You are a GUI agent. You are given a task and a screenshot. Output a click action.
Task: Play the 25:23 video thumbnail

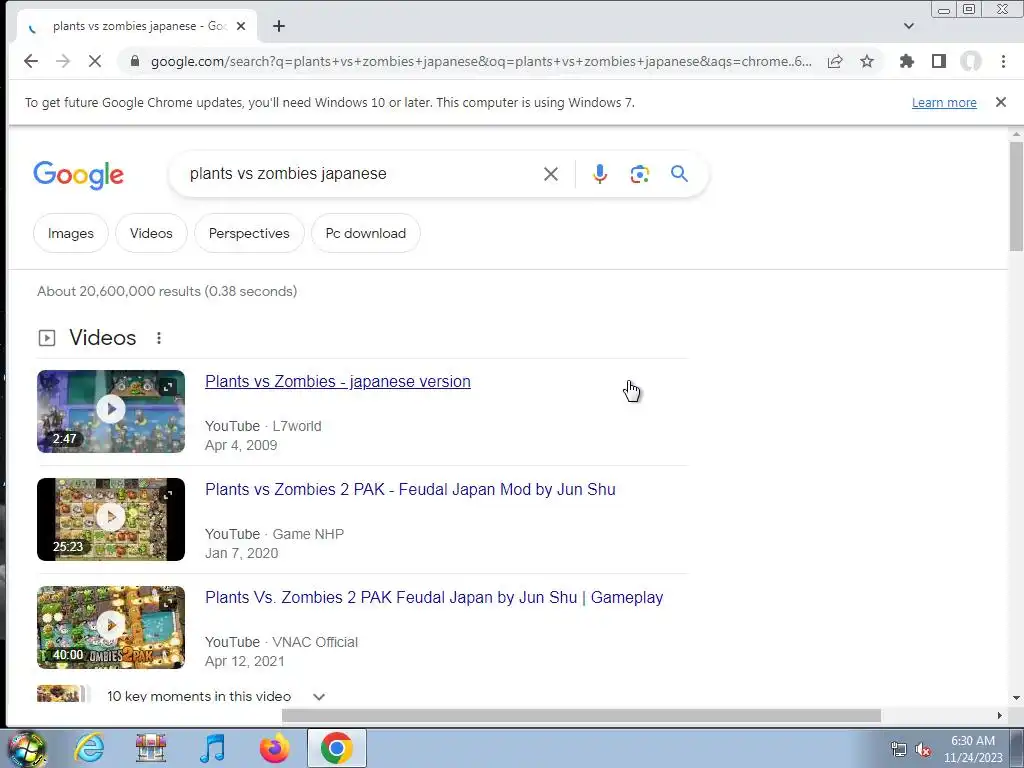[x=111, y=519]
